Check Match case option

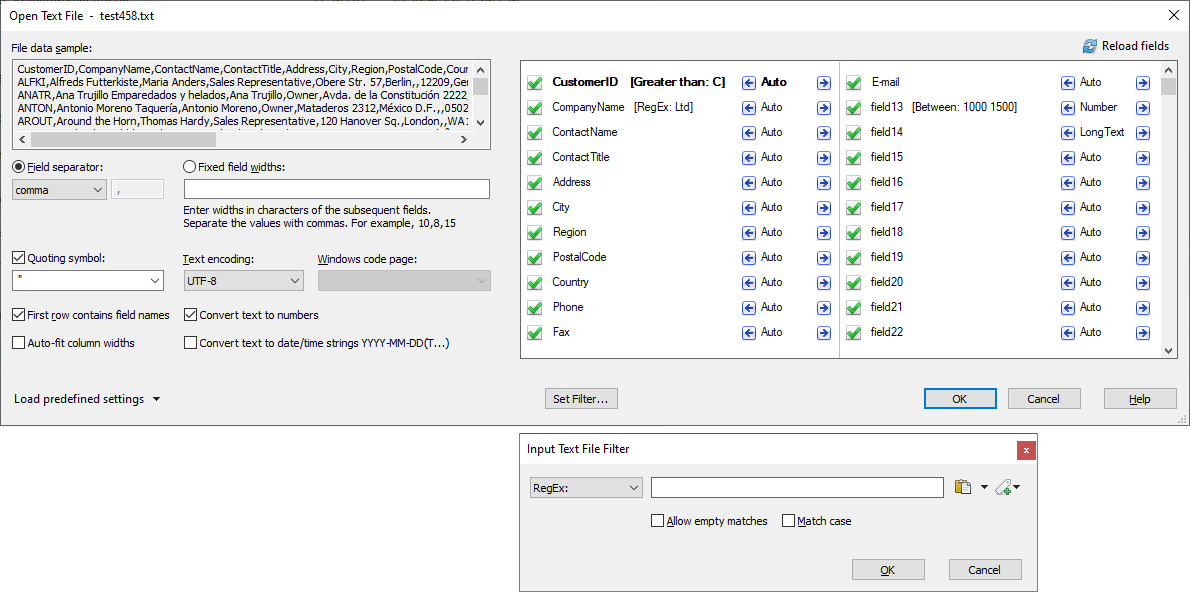coord(788,521)
